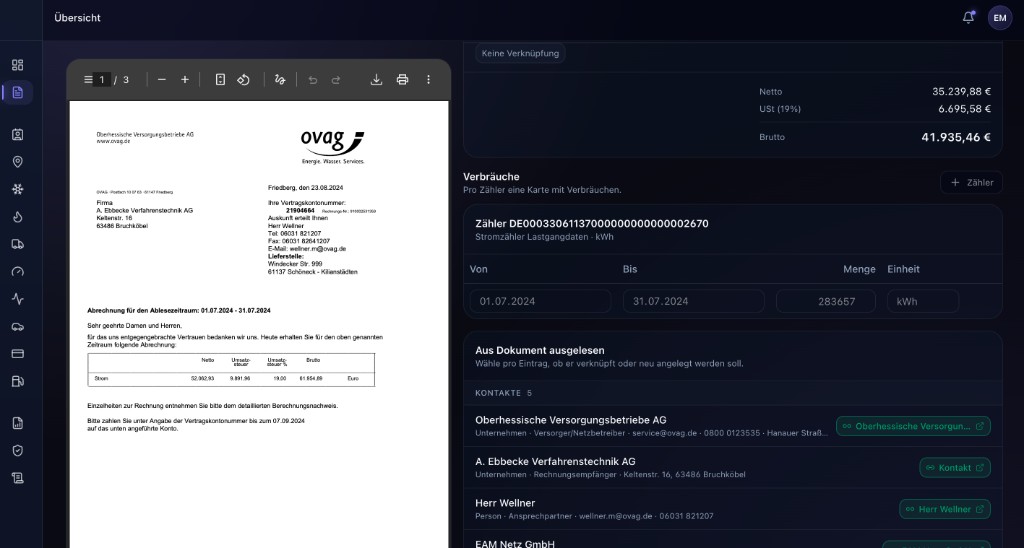Open the gauge meter icon in sidebar
The height and width of the screenshot is (548, 1024).
[x=18, y=272]
